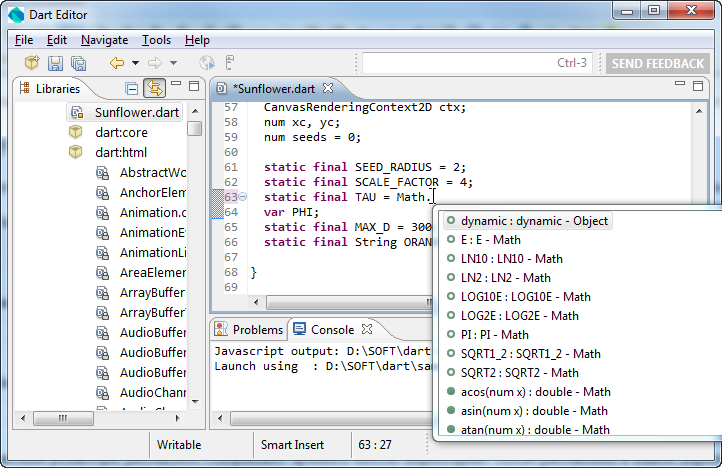
Task: Click Libraries horizontal scrollbar right arrow
Action: click(178, 418)
